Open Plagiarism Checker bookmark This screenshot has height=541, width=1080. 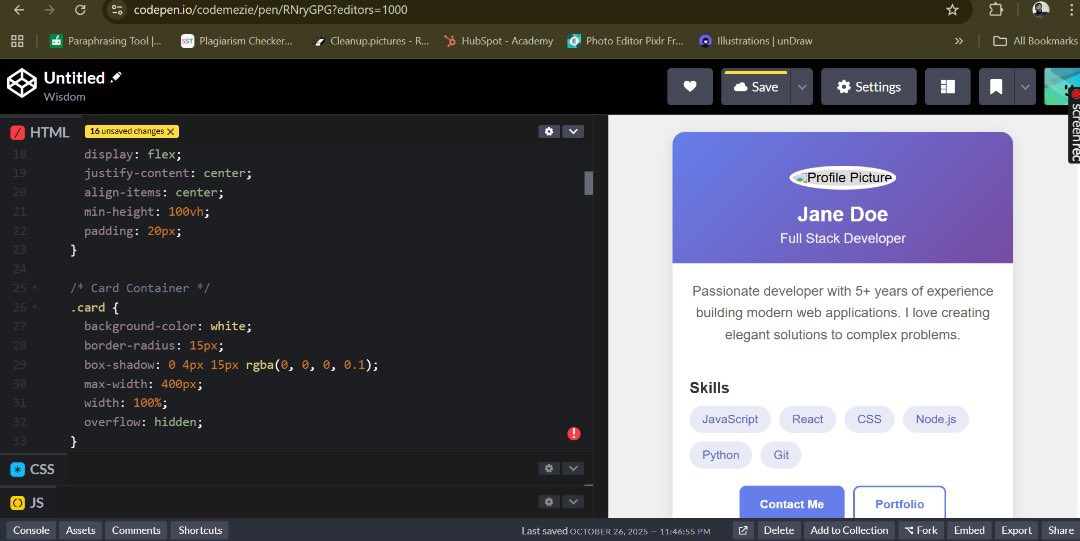tap(236, 41)
